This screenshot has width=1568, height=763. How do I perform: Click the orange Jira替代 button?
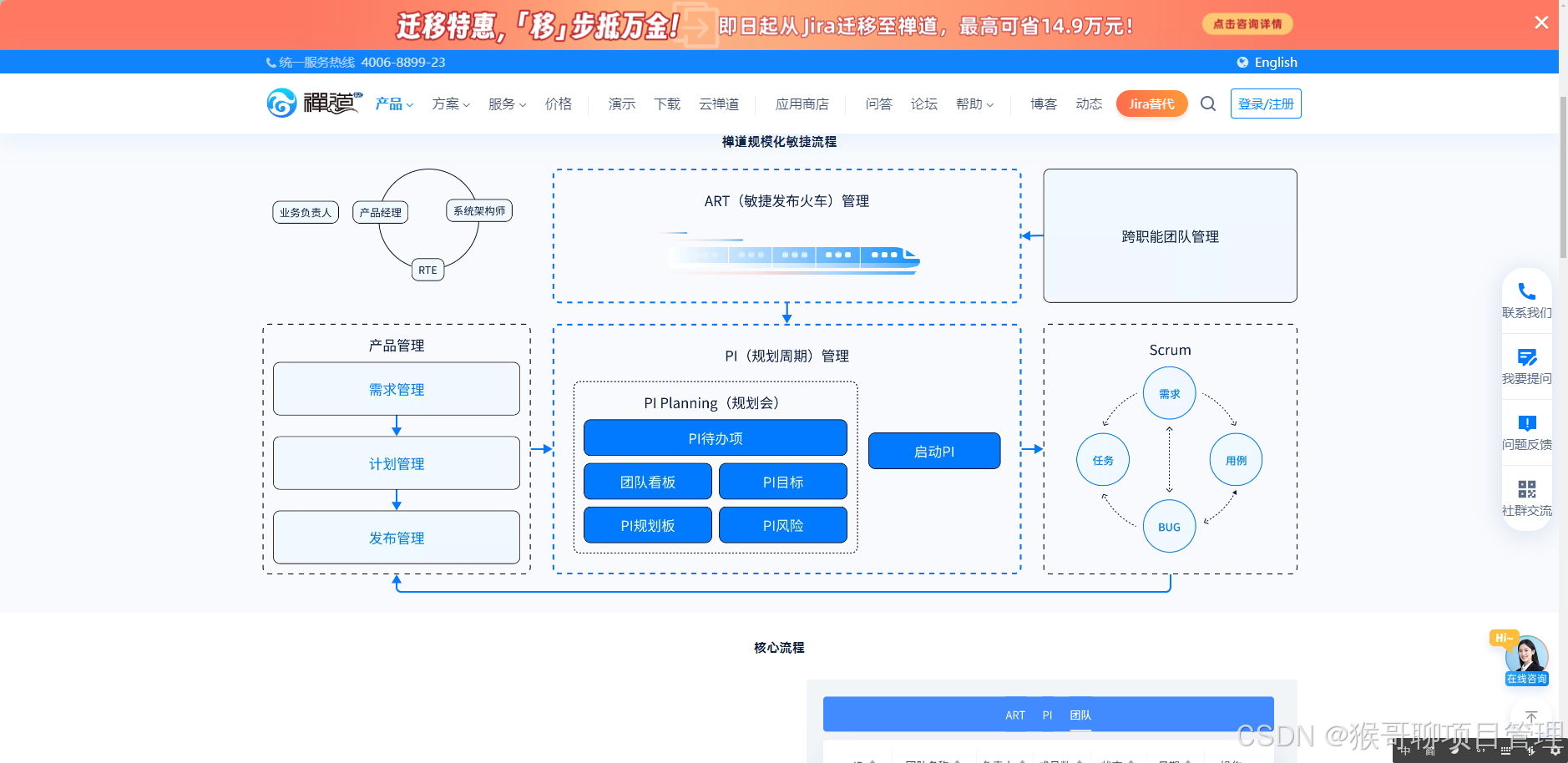[x=1152, y=104]
